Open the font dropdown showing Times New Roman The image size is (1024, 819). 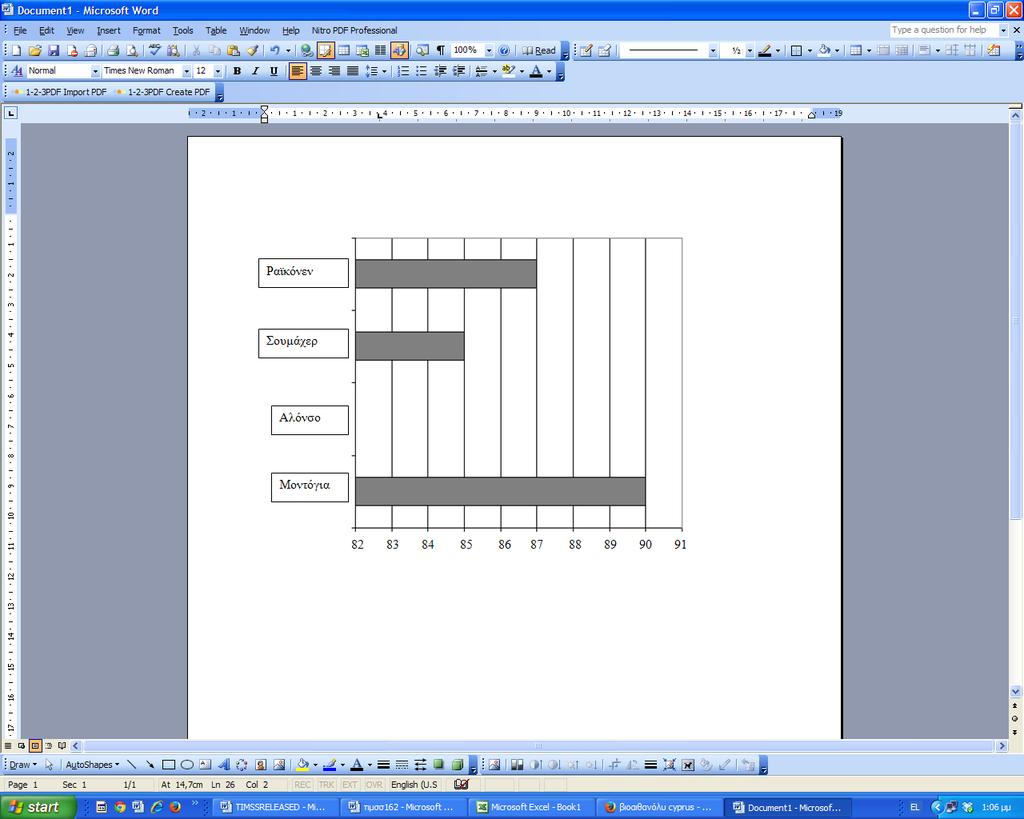[x=187, y=71]
